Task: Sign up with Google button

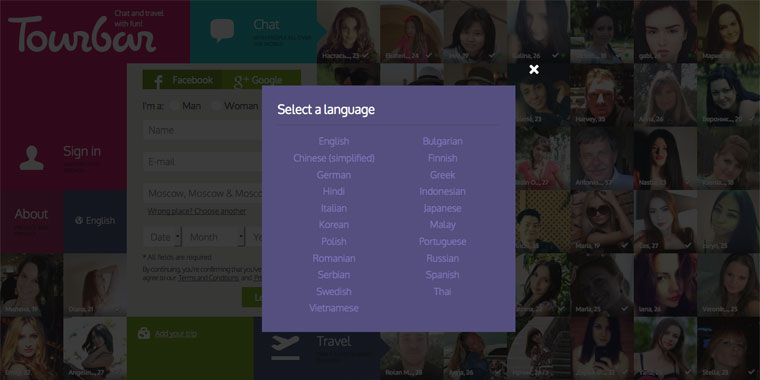Action: (261, 80)
